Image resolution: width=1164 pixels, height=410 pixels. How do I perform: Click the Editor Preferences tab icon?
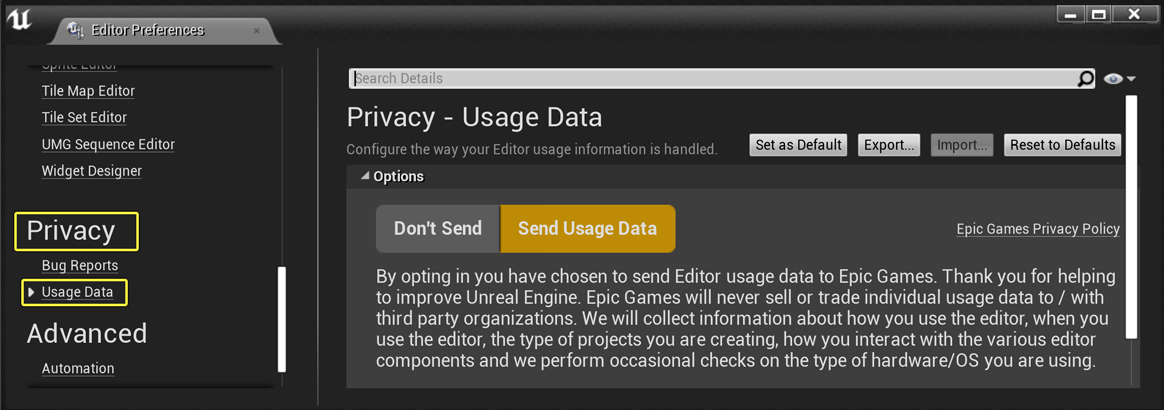pyautogui.click(x=76, y=30)
